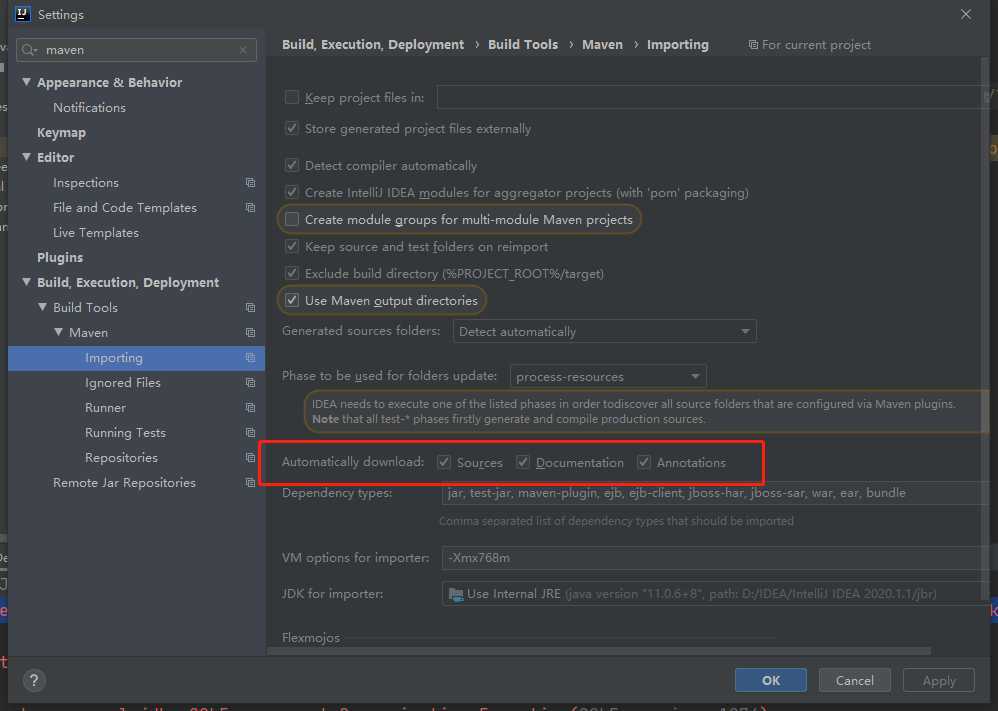
Task: Toggle 'Create IntelliJ IDEA modules for aggregator projects'
Action: pos(292,192)
